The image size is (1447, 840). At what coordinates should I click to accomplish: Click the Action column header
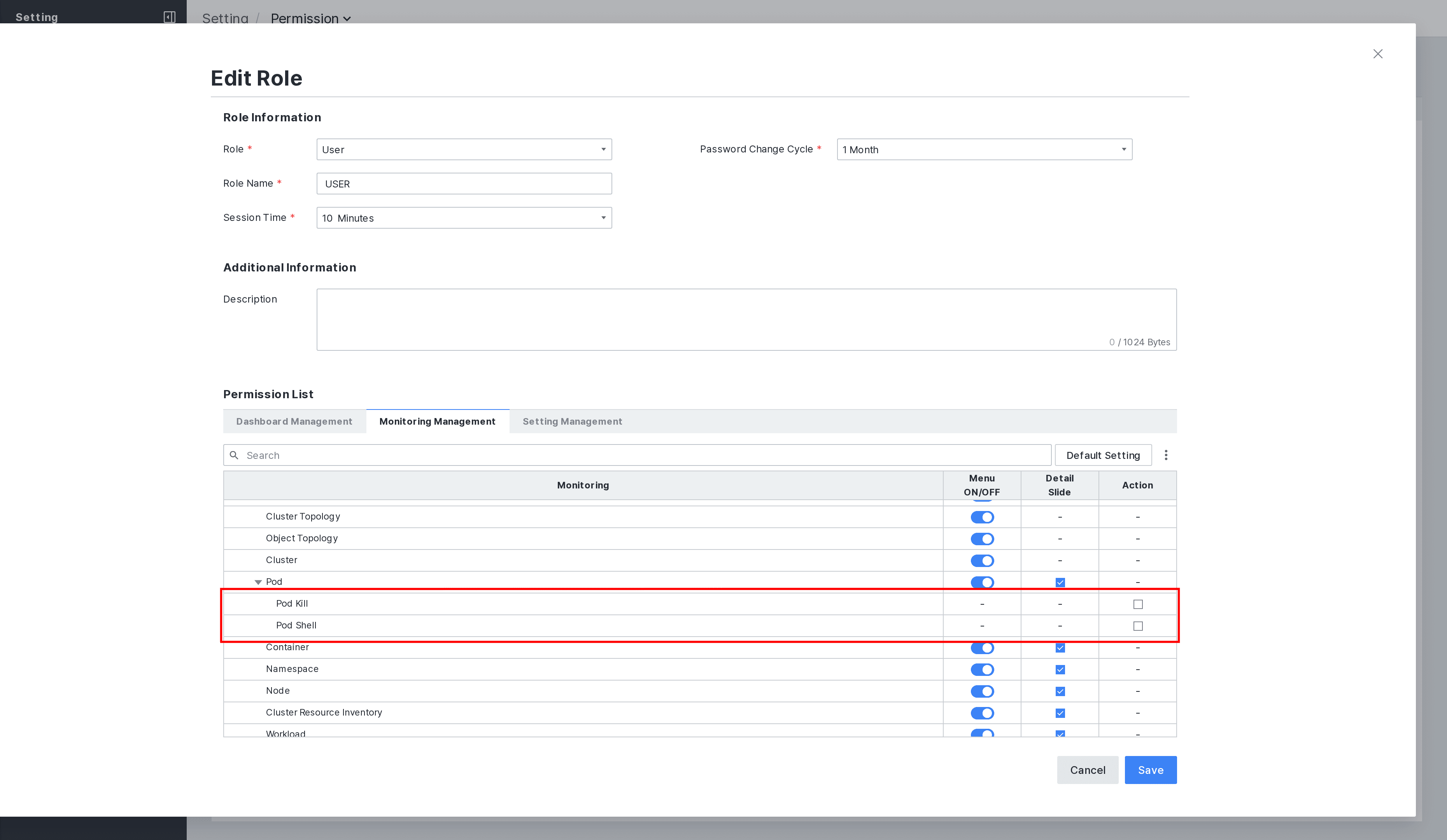pyautogui.click(x=1137, y=485)
